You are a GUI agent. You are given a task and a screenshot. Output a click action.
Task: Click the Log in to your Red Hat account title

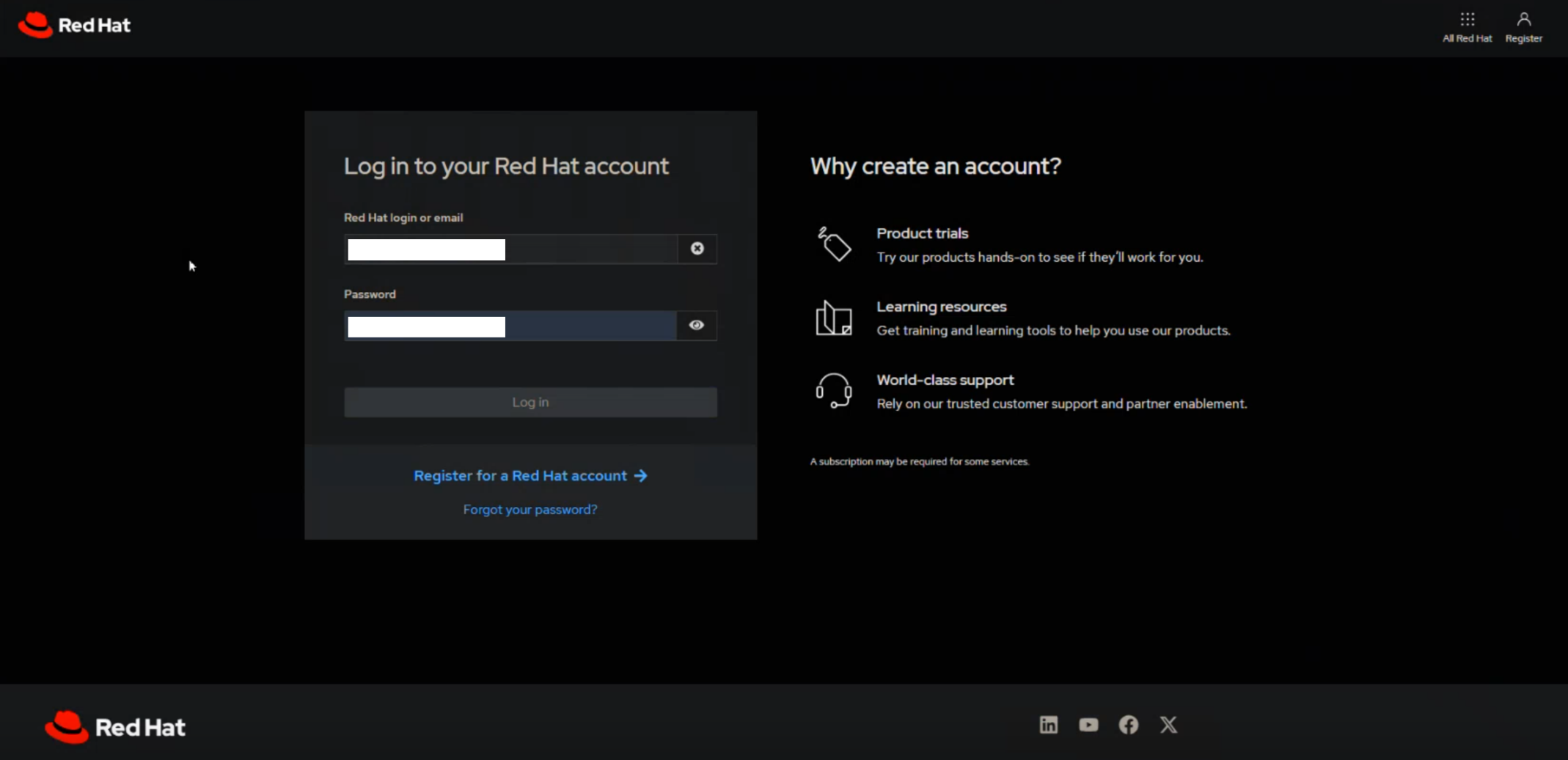click(506, 167)
